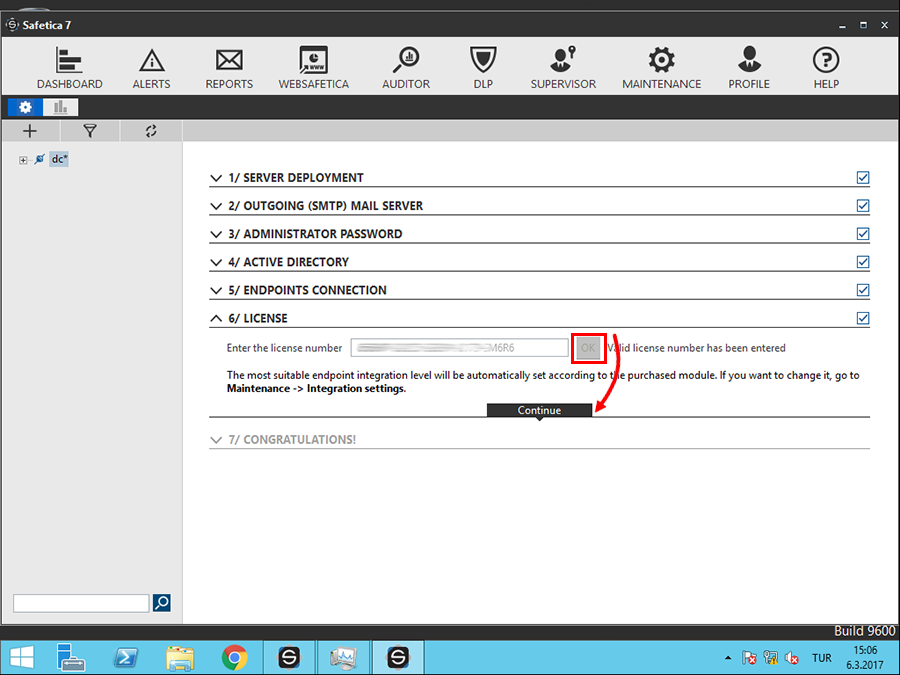
Task: Open the Dashboard module
Action: [x=69, y=68]
